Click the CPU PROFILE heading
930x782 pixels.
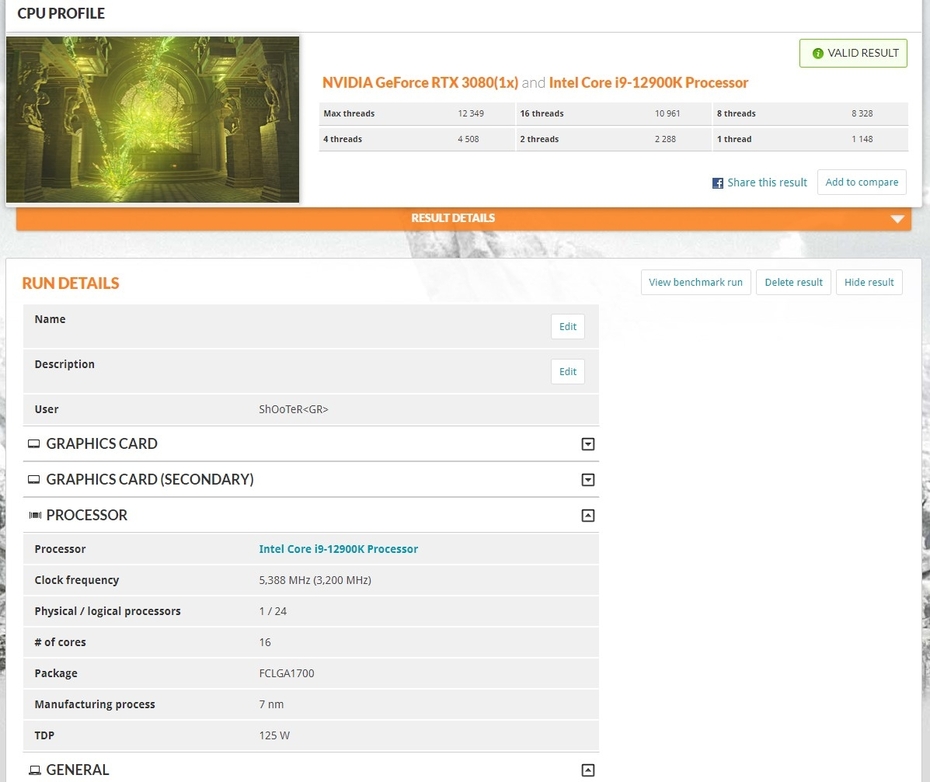pos(60,13)
